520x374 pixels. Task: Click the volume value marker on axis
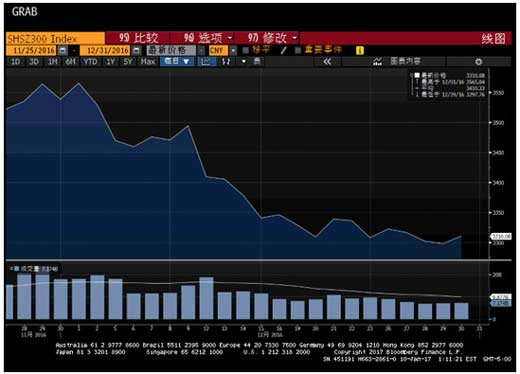click(500, 303)
